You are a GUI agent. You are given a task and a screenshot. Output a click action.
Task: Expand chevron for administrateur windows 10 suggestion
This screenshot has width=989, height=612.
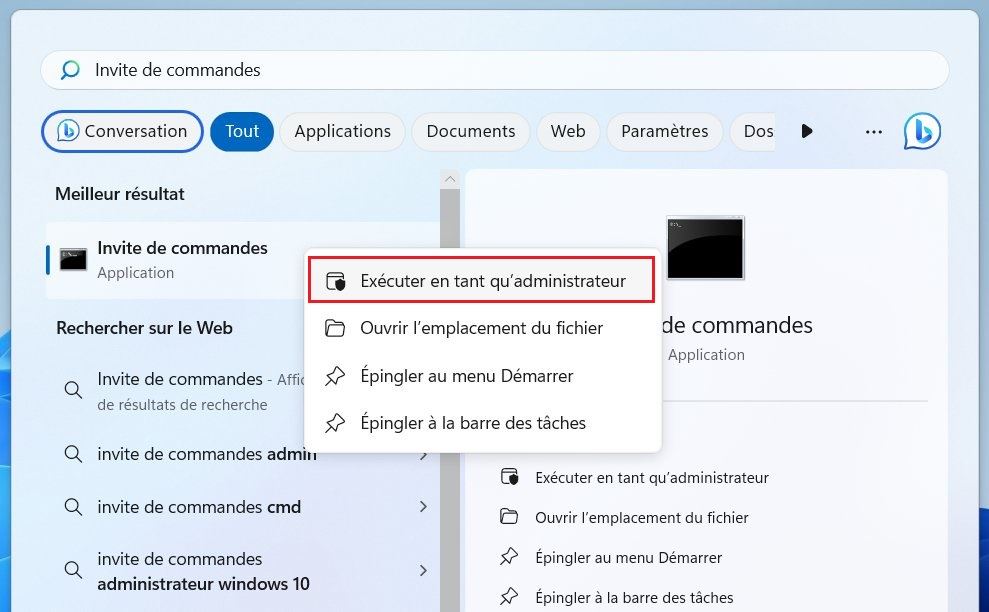tap(423, 570)
